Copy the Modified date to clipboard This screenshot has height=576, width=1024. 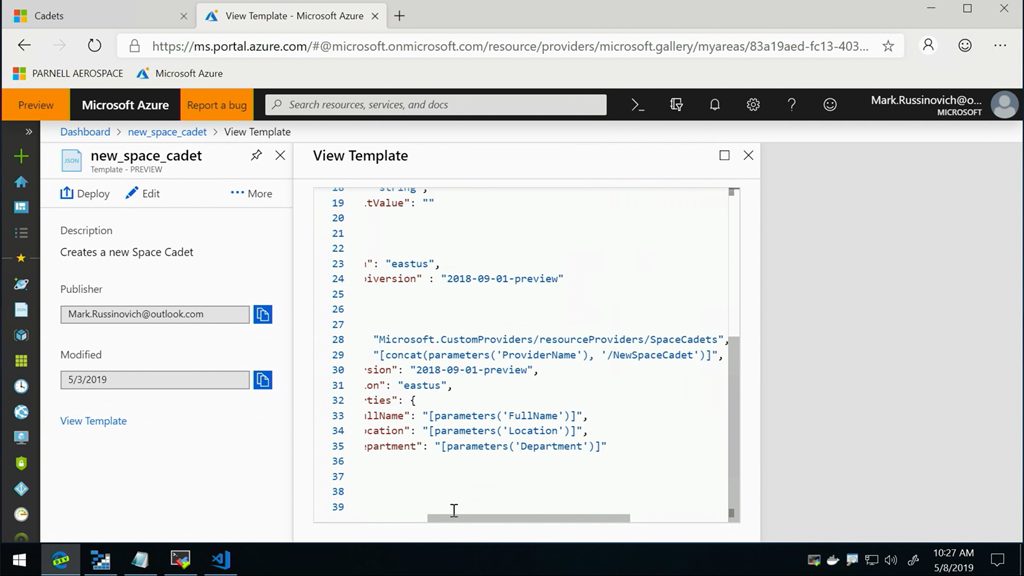click(x=262, y=380)
